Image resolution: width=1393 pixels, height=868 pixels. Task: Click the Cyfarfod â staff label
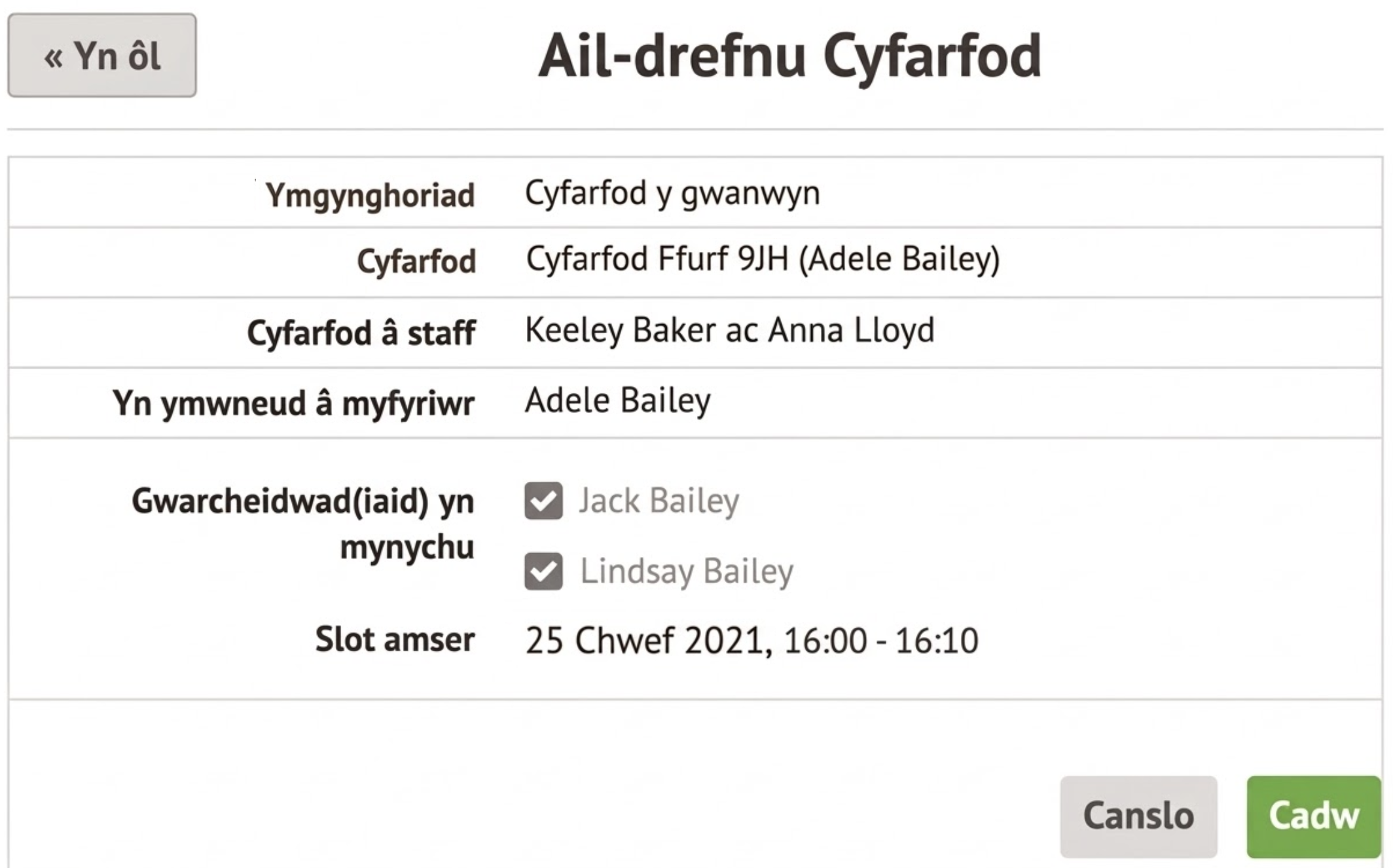coord(361,333)
